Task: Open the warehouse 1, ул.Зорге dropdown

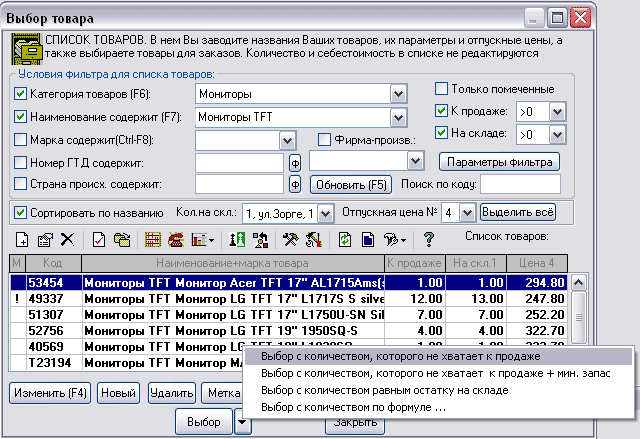Action: [325, 213]
